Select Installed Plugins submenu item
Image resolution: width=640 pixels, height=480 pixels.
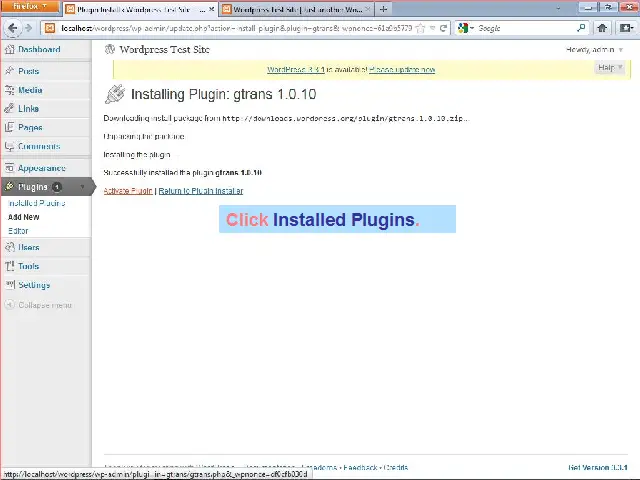37,203
